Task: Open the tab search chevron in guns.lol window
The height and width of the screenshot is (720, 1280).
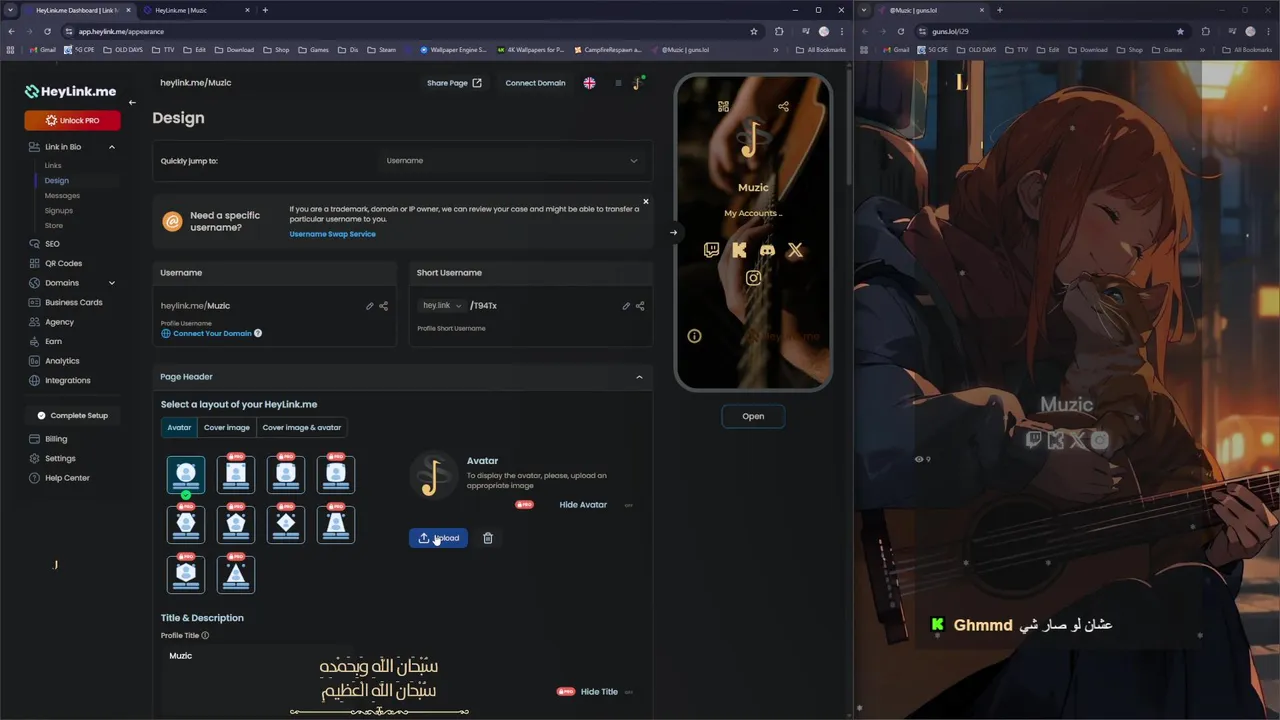Action: coord(864,10)
